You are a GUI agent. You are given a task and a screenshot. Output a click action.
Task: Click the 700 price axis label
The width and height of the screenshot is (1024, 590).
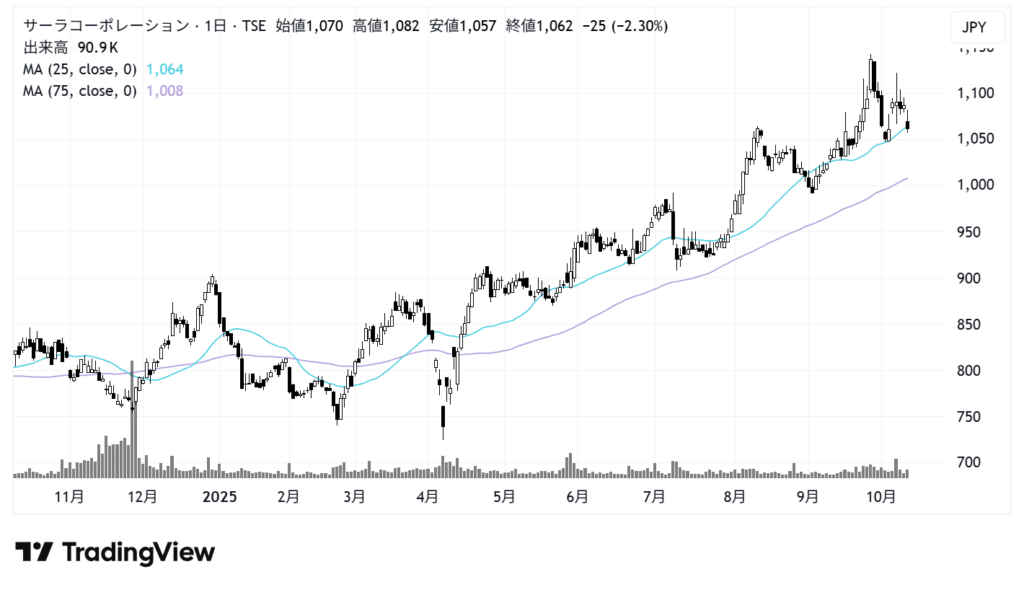(967, 463)
